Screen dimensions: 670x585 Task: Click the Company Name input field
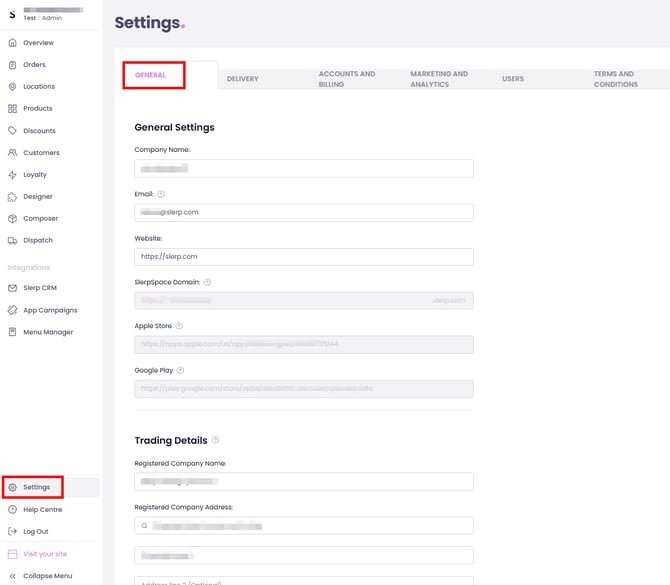click(303, 168)
